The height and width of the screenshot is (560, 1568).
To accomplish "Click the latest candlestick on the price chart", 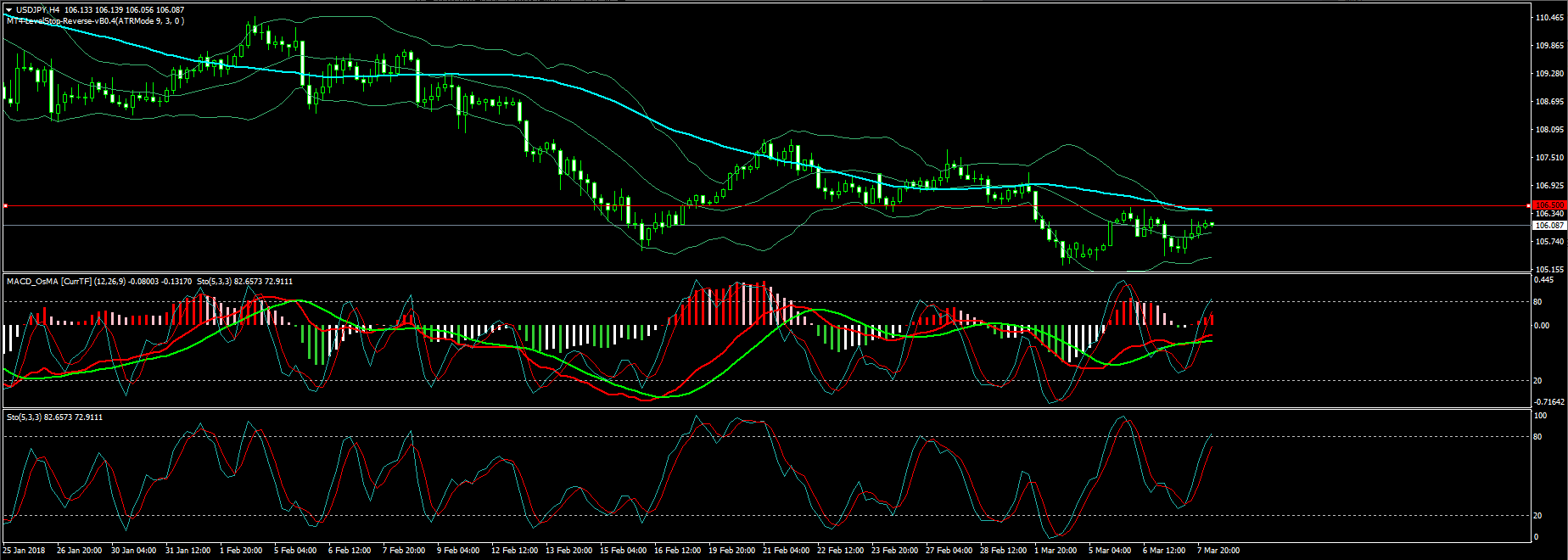I will click(x=1212, y=224).
